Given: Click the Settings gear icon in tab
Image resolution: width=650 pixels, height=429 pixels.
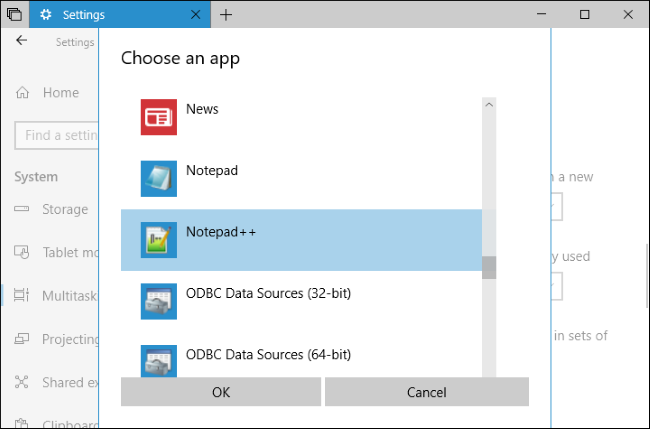Looking at the screenshot, I should (46, 15).
